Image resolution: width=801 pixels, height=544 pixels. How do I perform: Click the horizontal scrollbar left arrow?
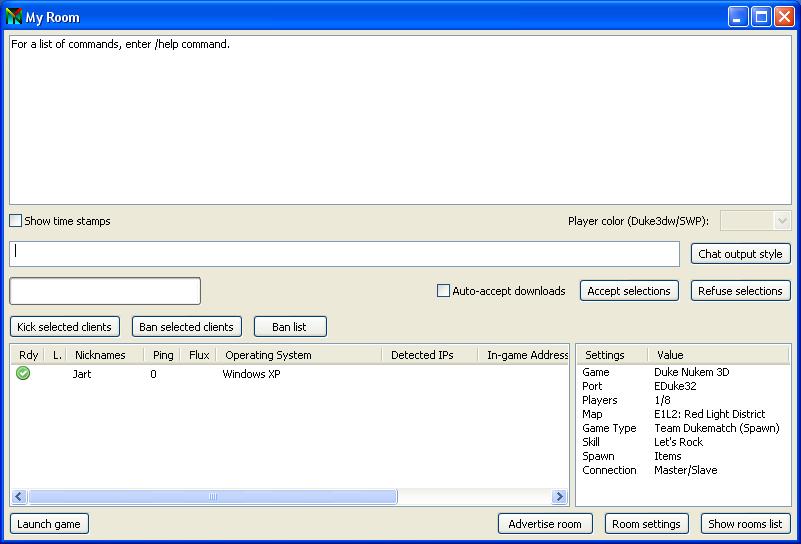[x=19, y=497]
